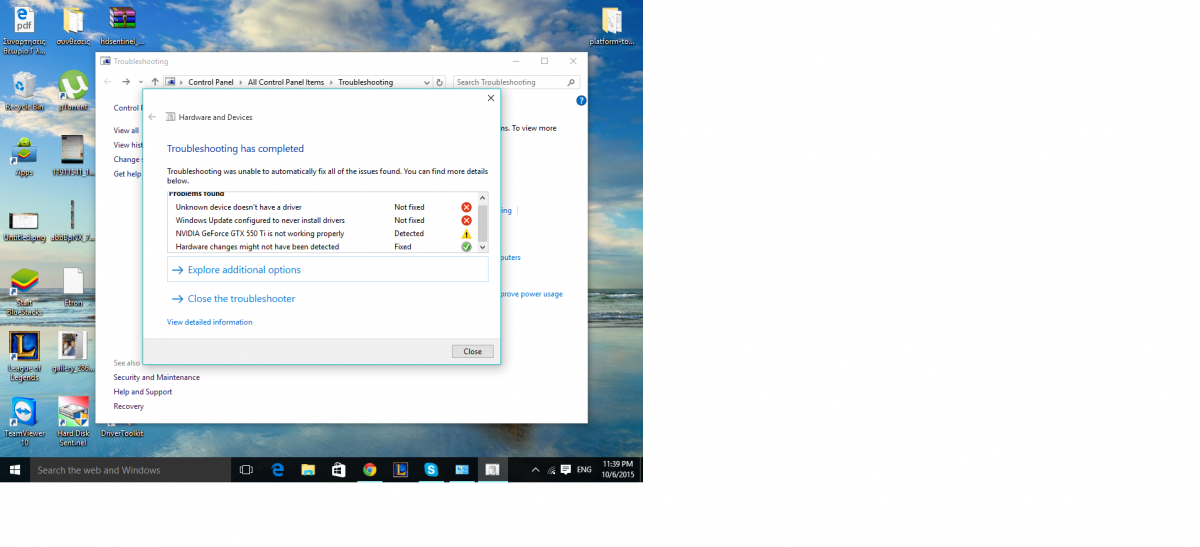Click in the Search Troubleshooting field
This screenshot has height=547, width=1200.
[516, 82]
